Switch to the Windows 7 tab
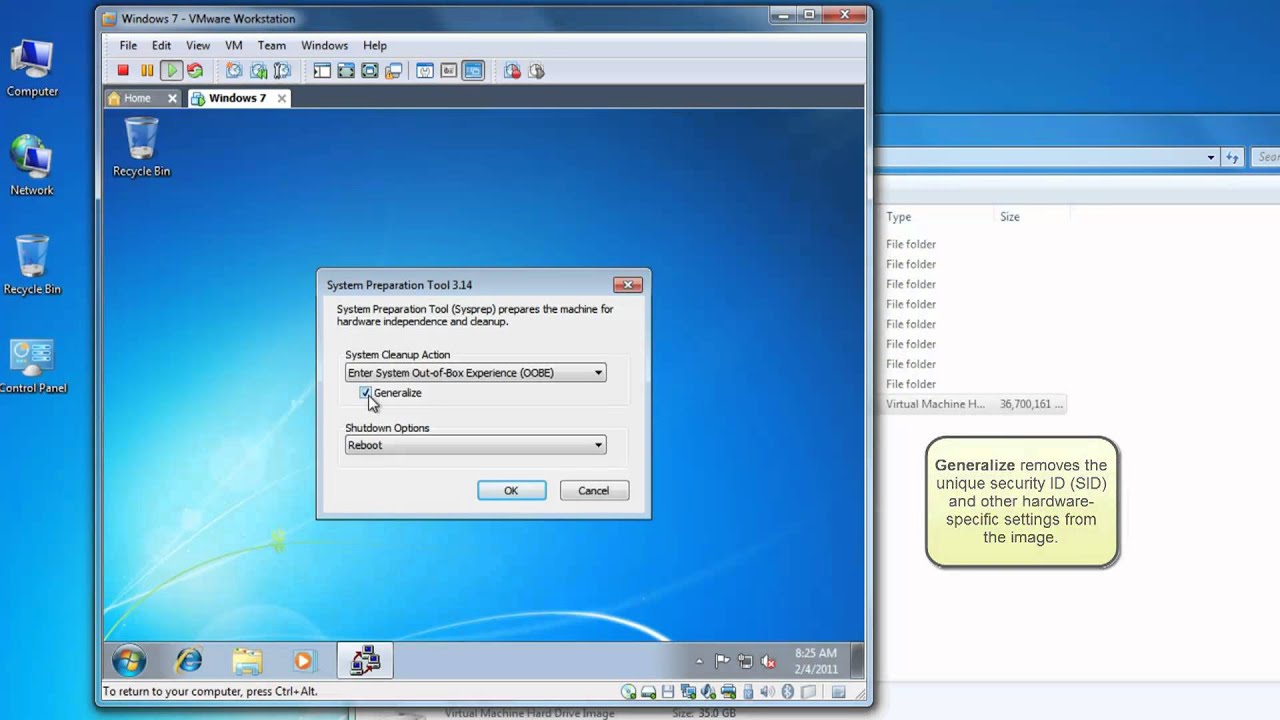 [237, 98]
